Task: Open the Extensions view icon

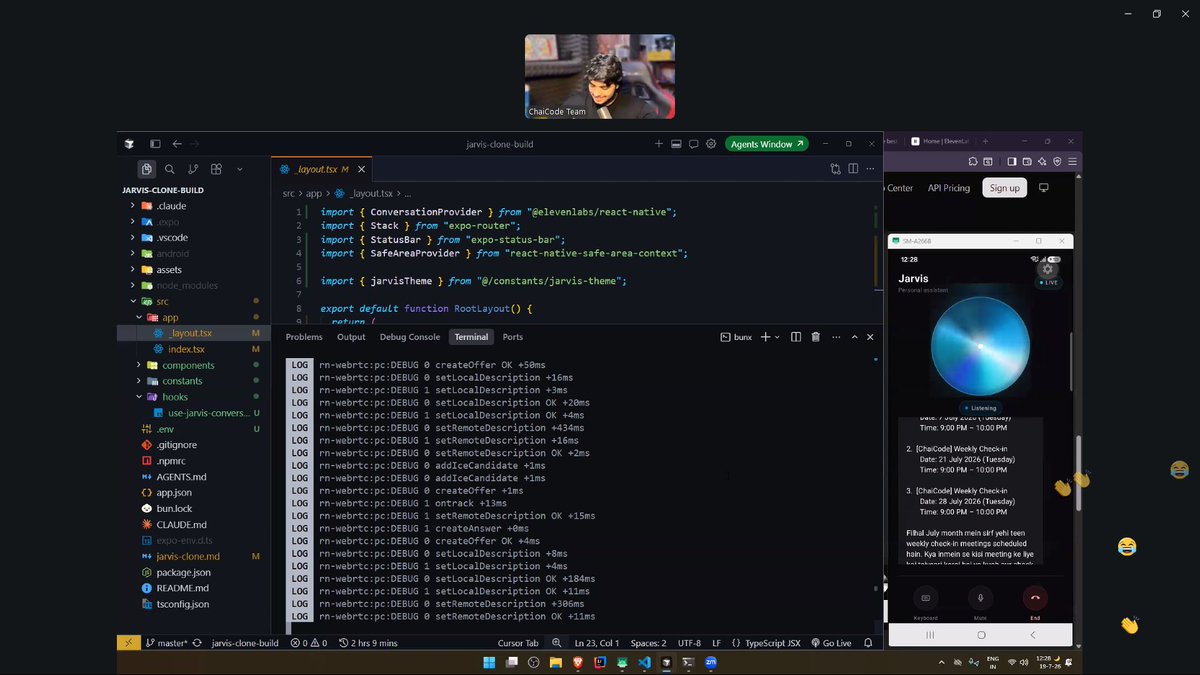Action: coord(216,170)
